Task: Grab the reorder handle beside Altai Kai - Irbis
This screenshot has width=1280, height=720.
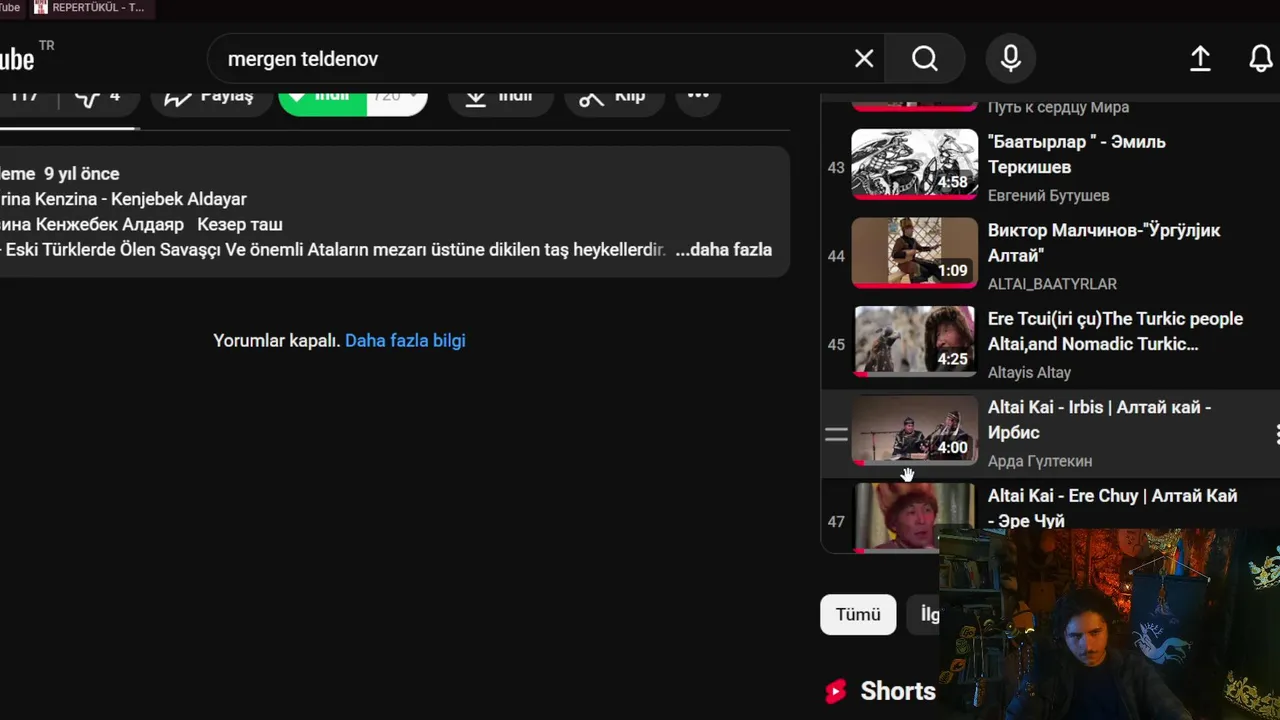Action: pos(836,434)
